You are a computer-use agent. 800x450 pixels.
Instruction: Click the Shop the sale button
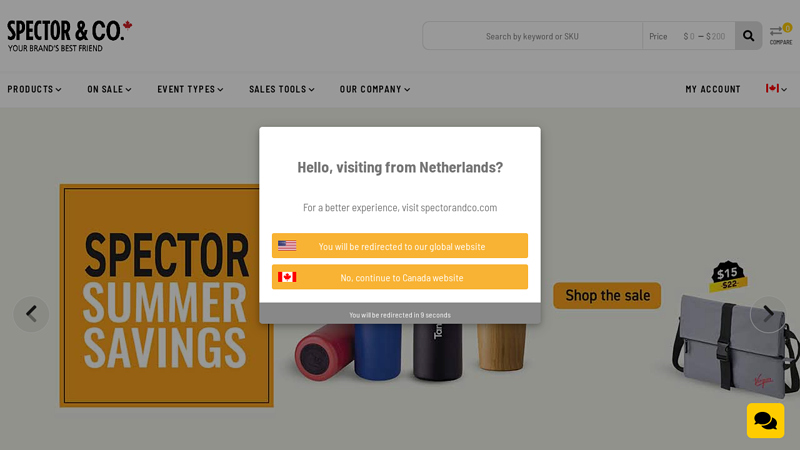[607, 295]
